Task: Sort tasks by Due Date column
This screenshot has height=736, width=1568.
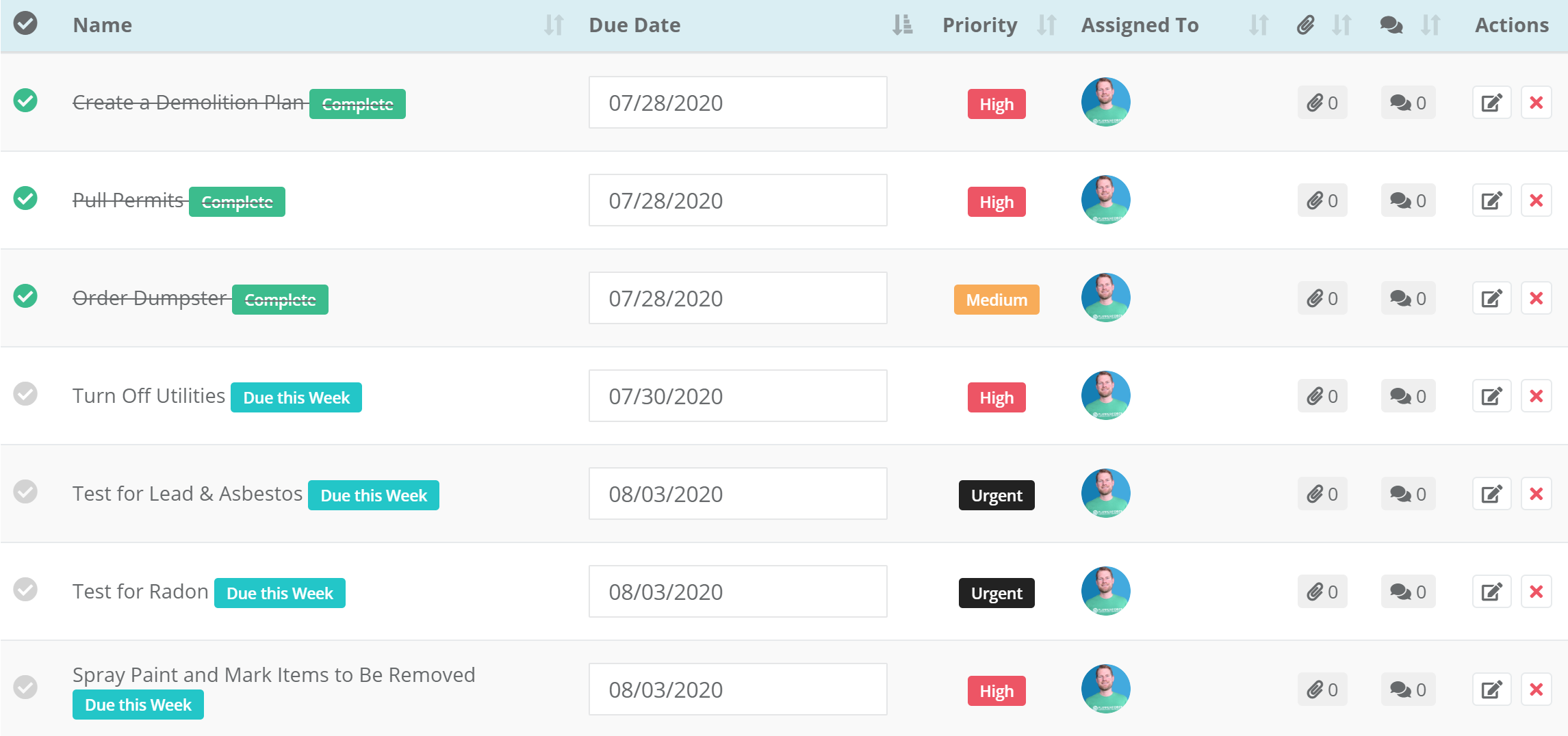Action: [x=902, y=25]
